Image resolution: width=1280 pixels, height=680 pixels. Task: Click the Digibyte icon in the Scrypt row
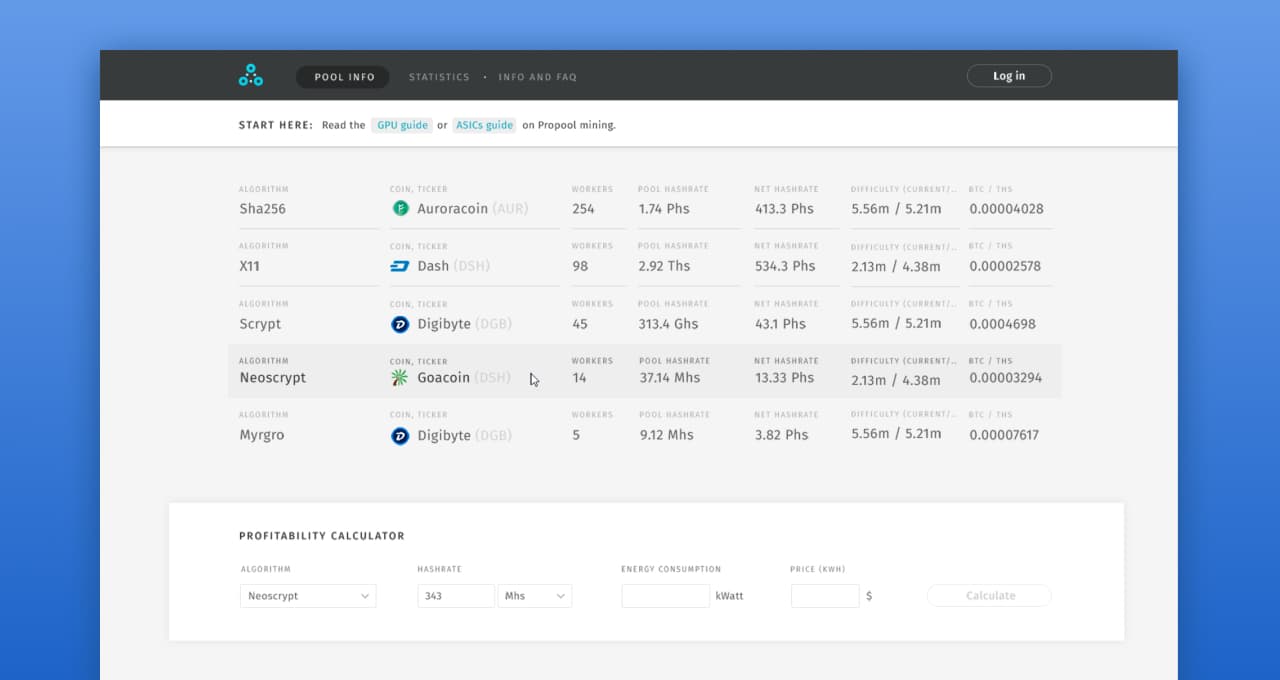[x=400, y=323]
